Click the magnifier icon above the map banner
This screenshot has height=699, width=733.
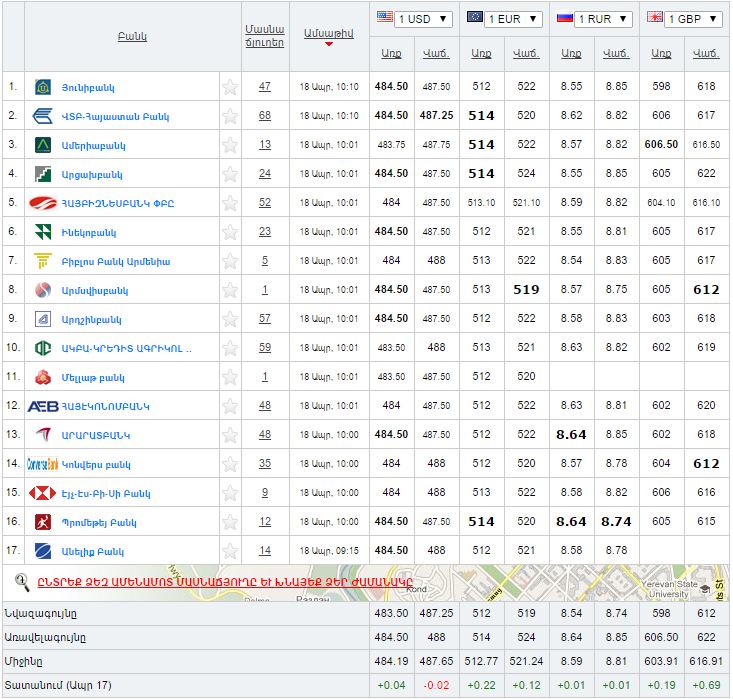coord(21,580)
